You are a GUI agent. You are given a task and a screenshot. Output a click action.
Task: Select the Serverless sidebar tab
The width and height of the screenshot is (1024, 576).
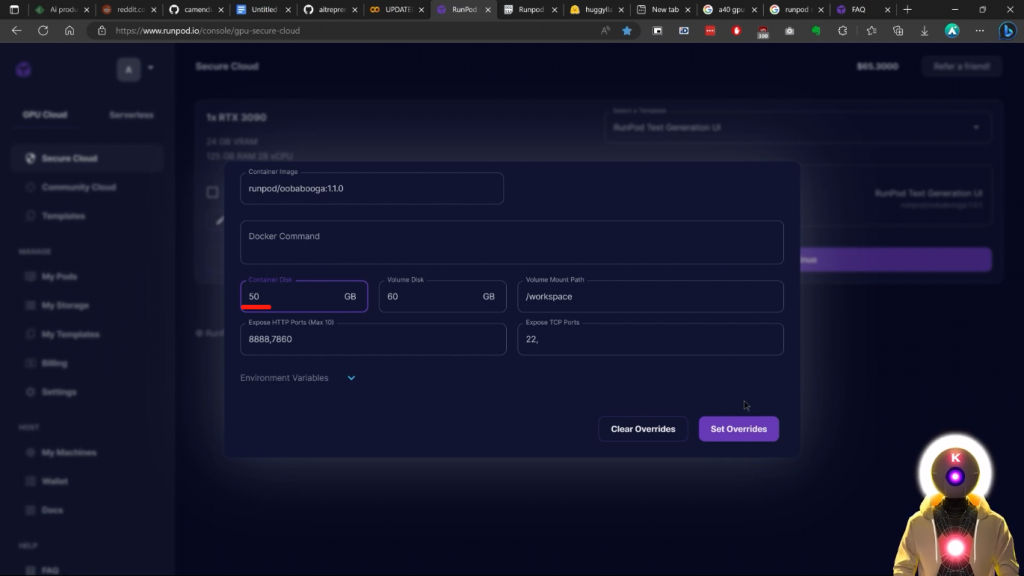[x=131, y=115]
